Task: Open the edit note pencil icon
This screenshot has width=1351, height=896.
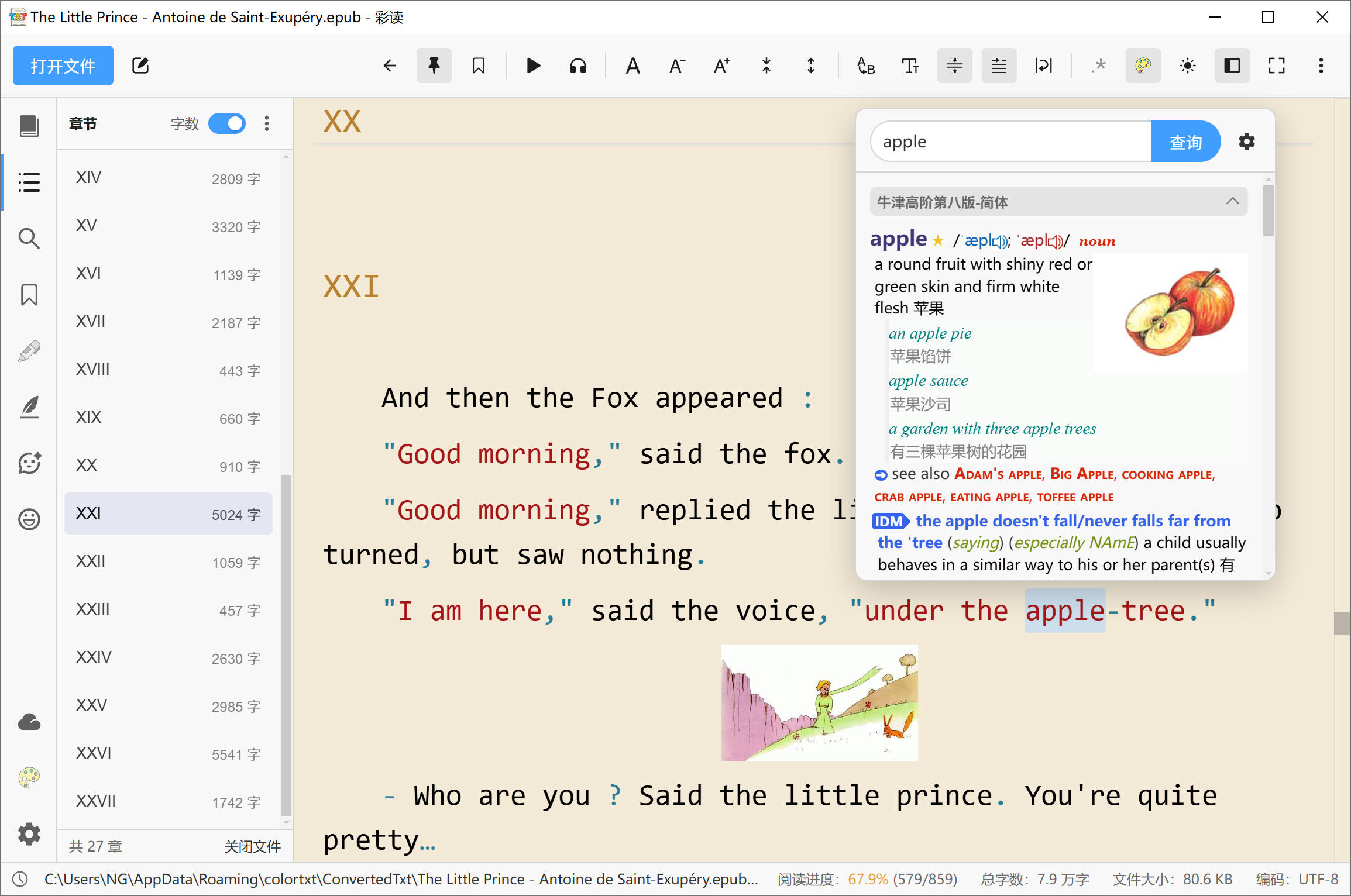Action: click(140, 66)
